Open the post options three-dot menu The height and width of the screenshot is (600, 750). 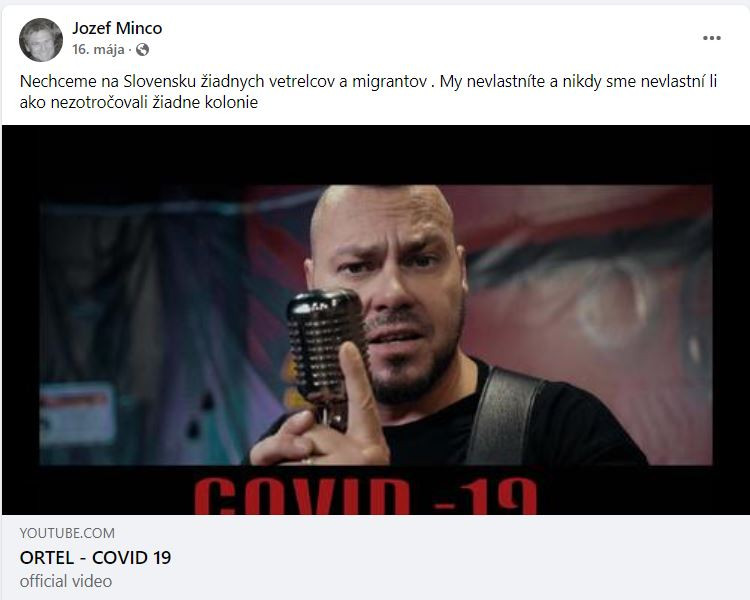click(x=711, y=38)
